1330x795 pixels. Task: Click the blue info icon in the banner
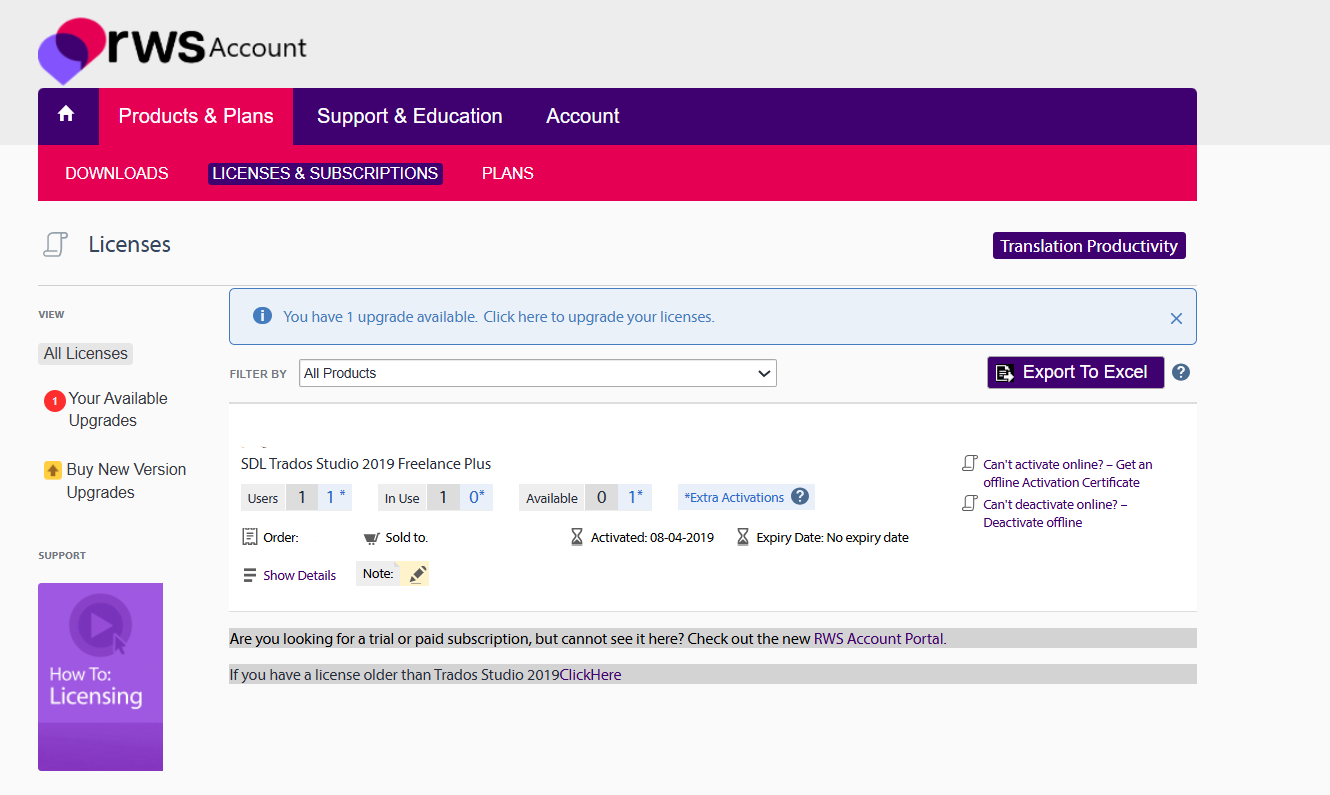click(x=262, y=316)
